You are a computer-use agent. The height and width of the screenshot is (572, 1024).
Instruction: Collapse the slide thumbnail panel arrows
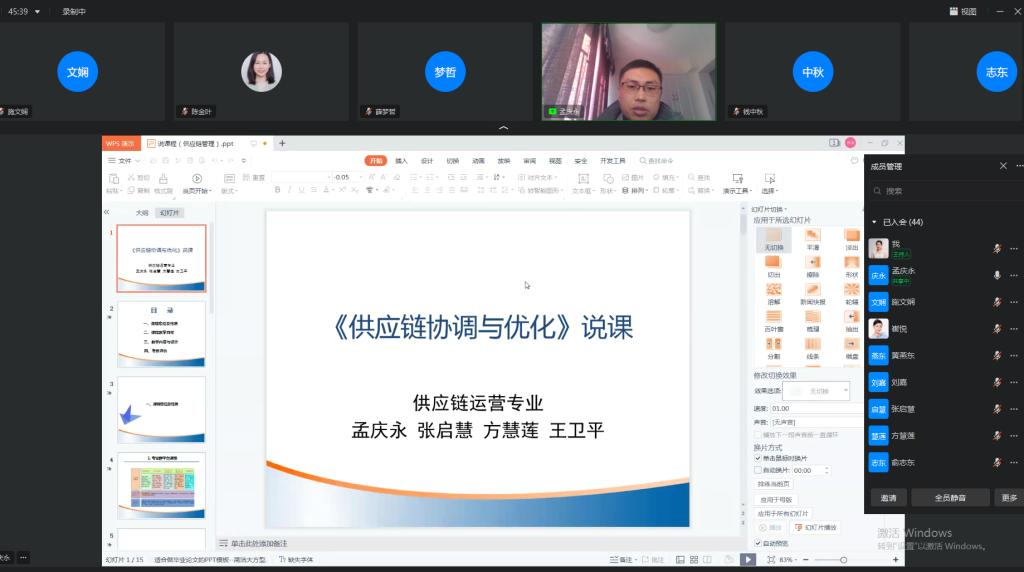[106, 212]
